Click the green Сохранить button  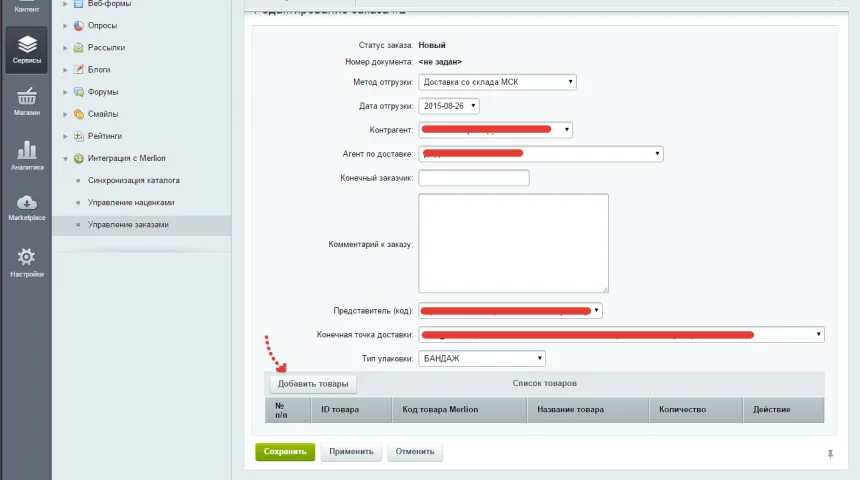coord(285,452)
